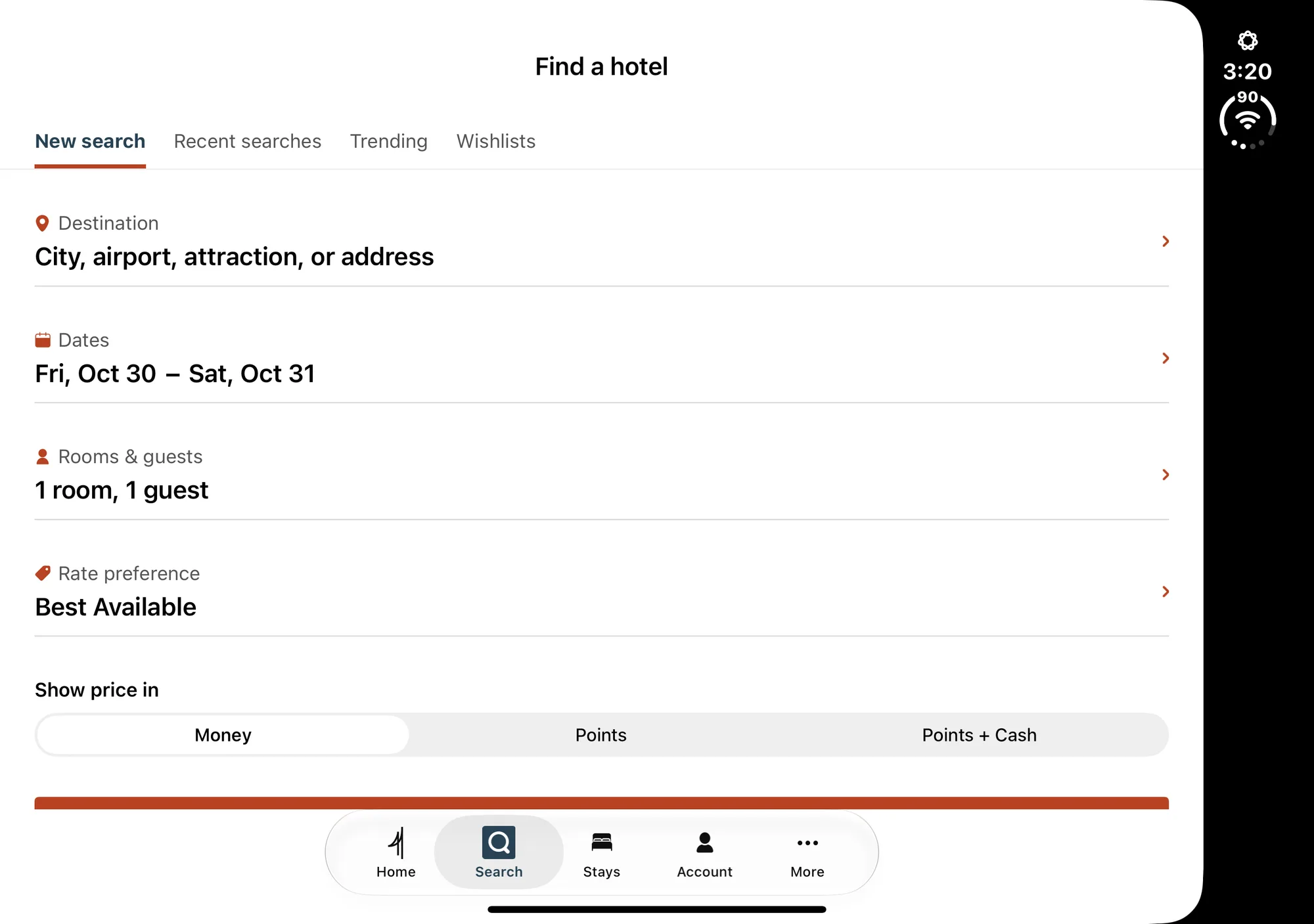Tap the red search button at the bottom

pos(602,803)
